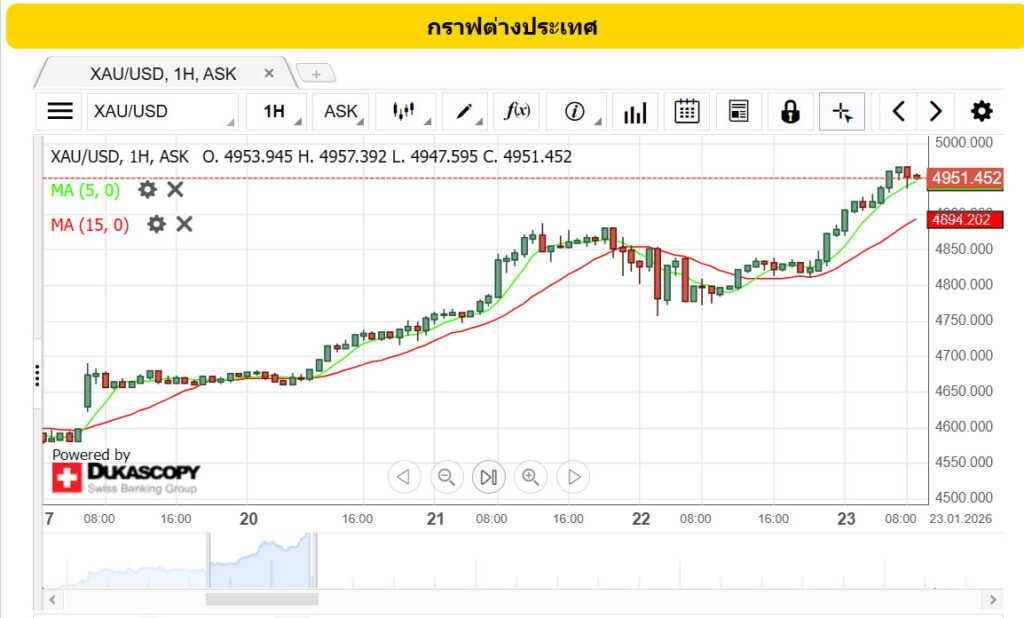The image size is (1024, 618).
Task: Expand the ASK price side dropdown
Action: [x=341, y=111]
